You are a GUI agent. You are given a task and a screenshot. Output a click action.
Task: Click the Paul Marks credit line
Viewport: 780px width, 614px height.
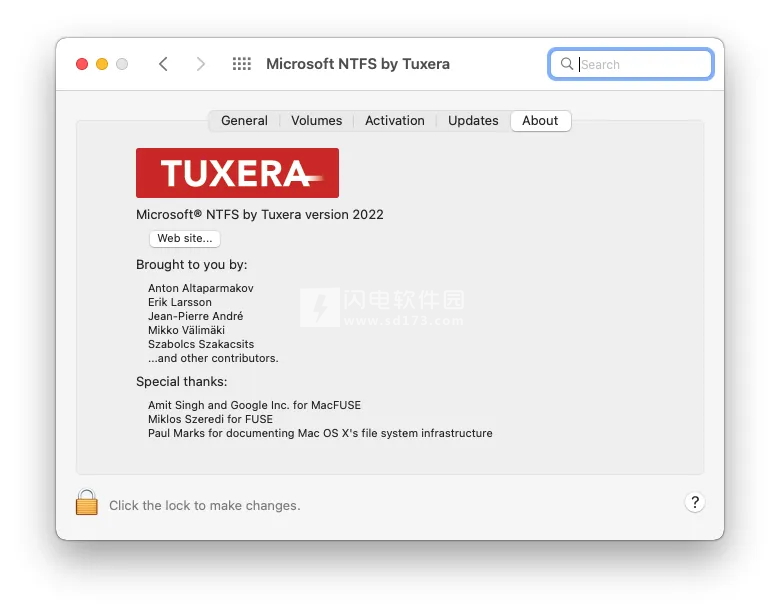pos(320,433)
